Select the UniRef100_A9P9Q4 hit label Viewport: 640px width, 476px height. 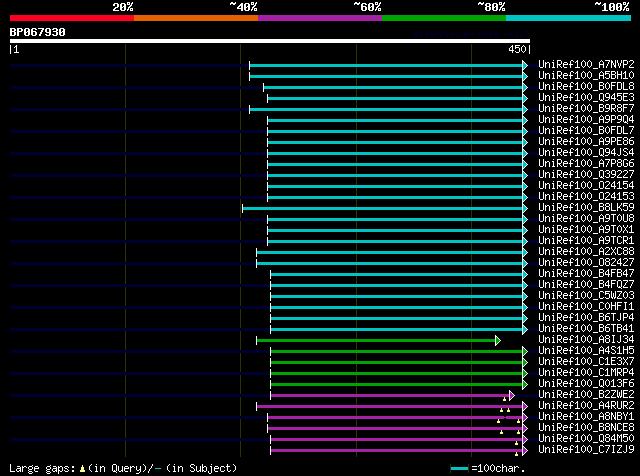[x=586, y=120]
